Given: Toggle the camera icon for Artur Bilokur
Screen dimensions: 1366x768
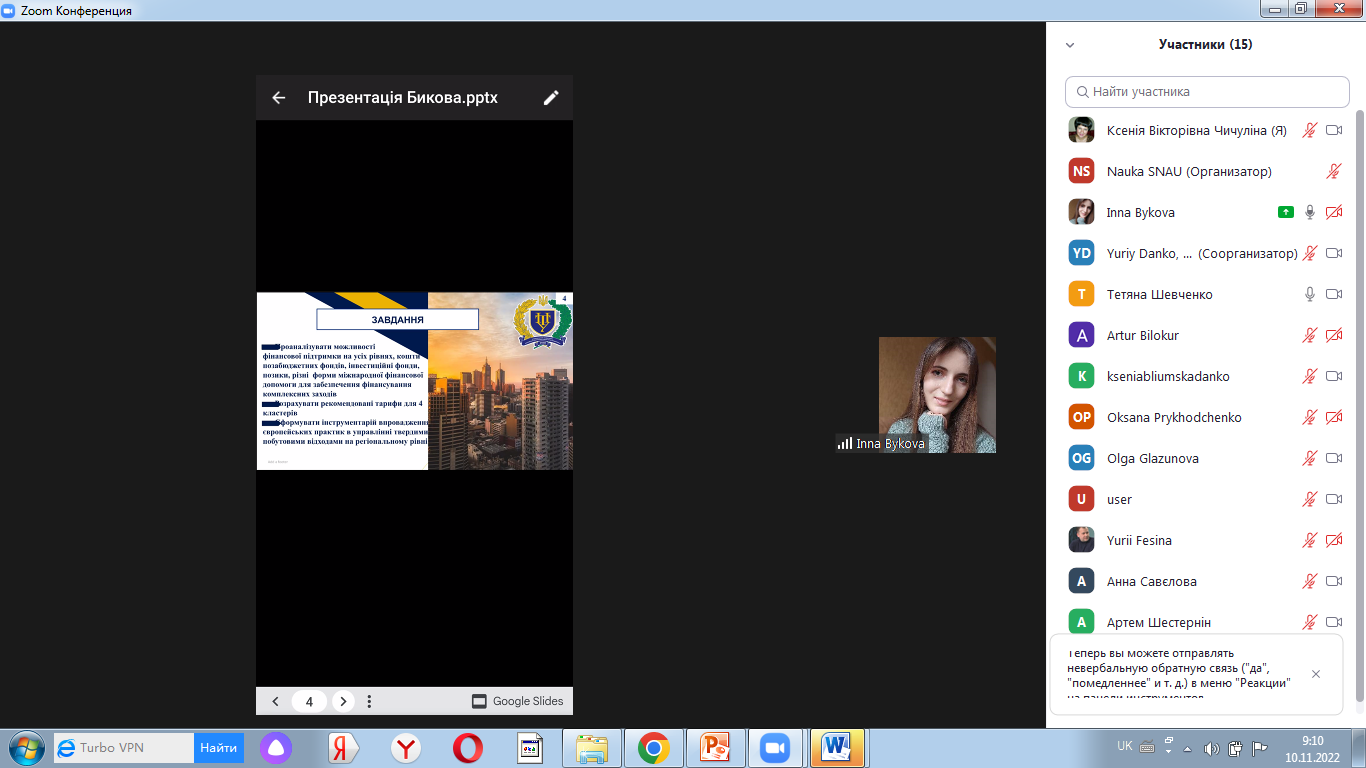Looking at the screenshot, I should click(1333, 335).
